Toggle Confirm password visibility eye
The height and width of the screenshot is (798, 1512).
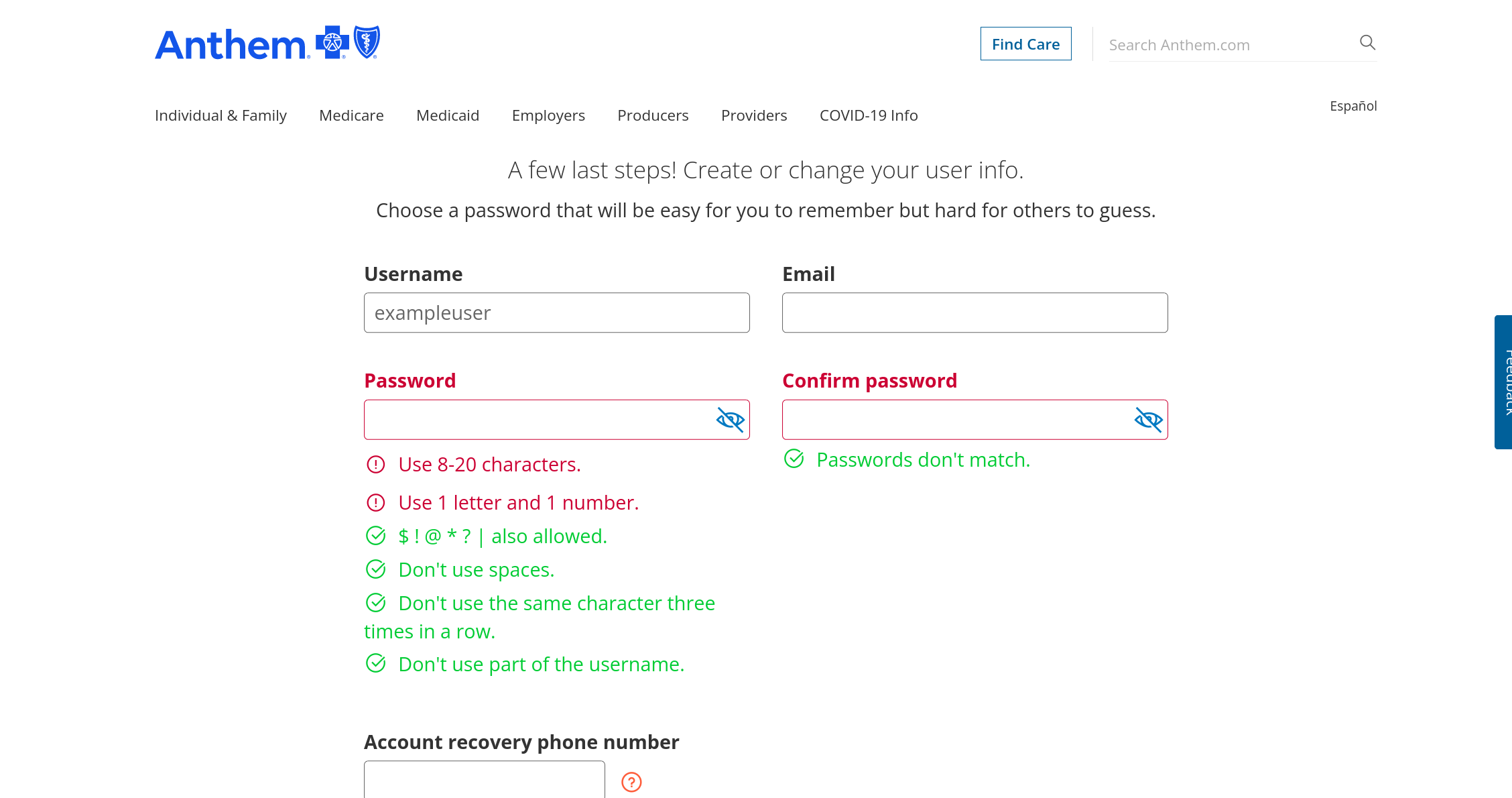pyautogui.click(x=1148, y=420)
